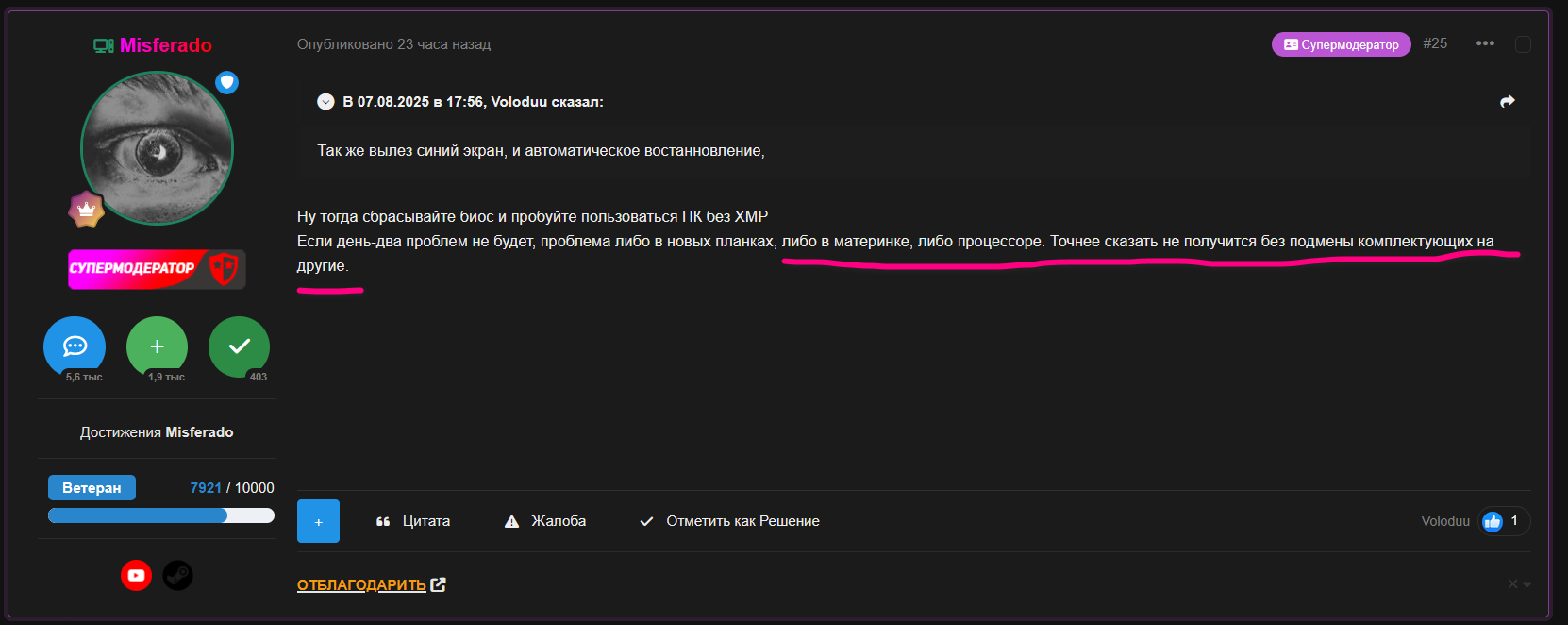The height and width of the screenshot is (625, 1568).
Task: Open the Misferado eye avatar image
Action: coord(157,148)
